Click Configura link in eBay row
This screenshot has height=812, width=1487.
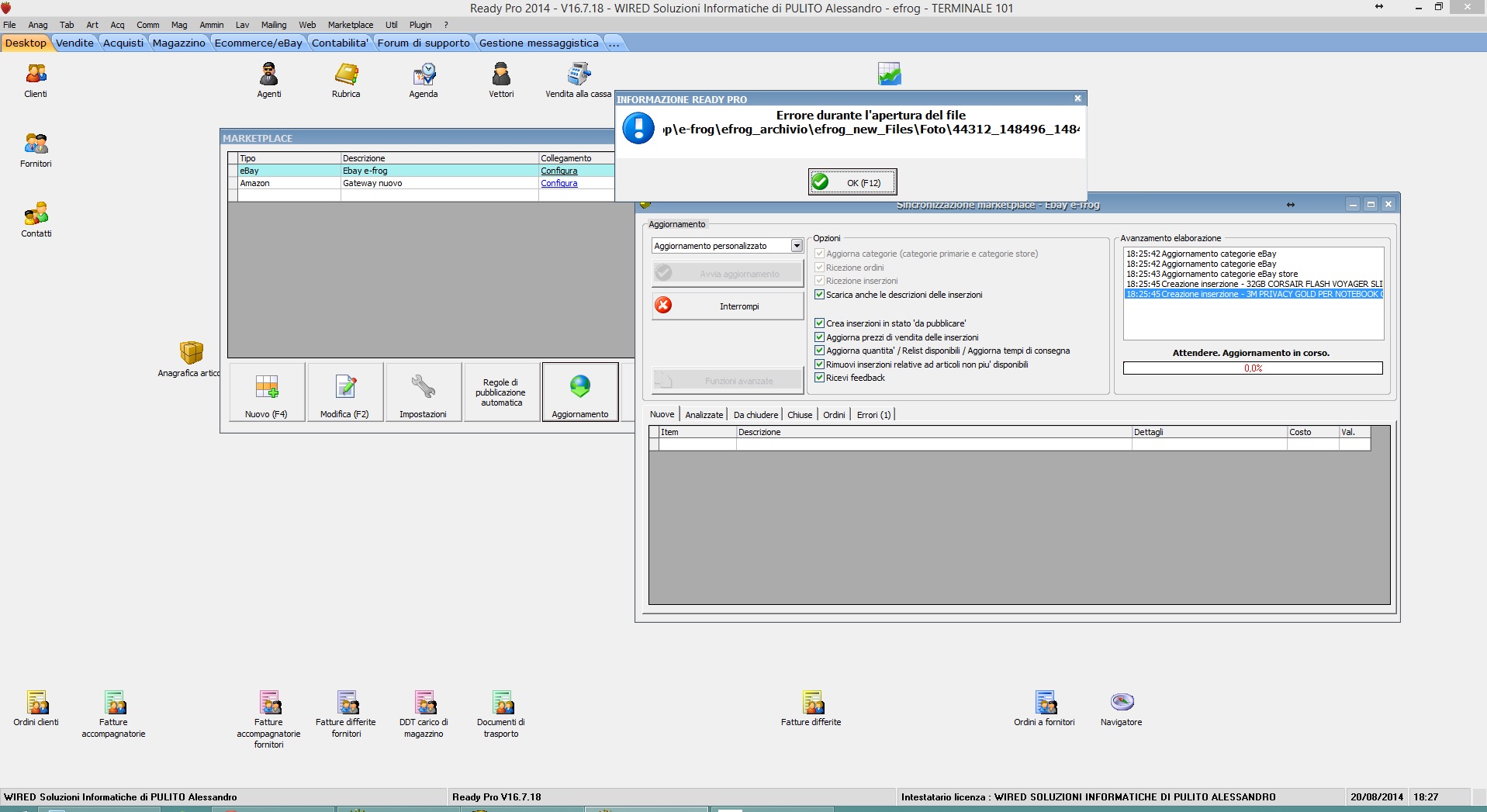coord(559,171)
